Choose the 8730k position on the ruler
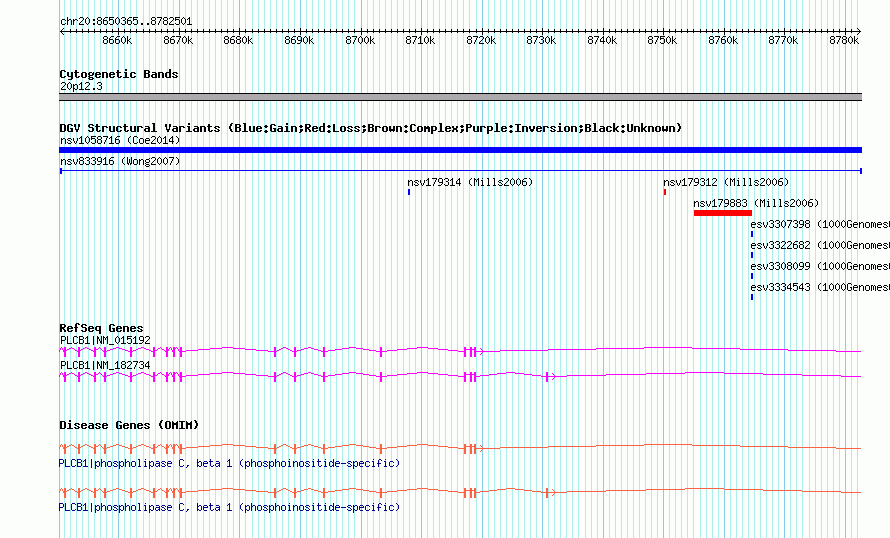The height and width of the screenshot is (538, 890). coord(541,40)
